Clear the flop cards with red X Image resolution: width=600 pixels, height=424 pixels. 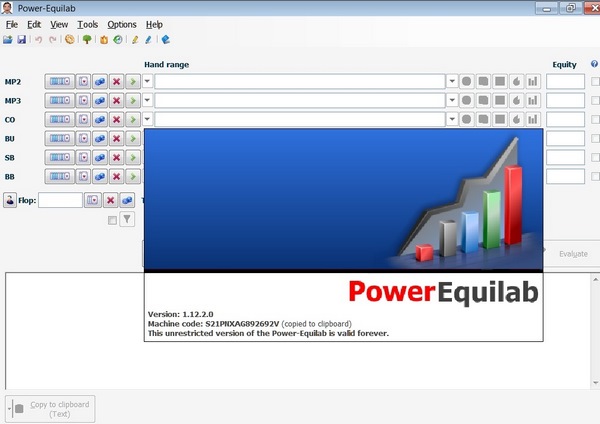click(111, 200)
